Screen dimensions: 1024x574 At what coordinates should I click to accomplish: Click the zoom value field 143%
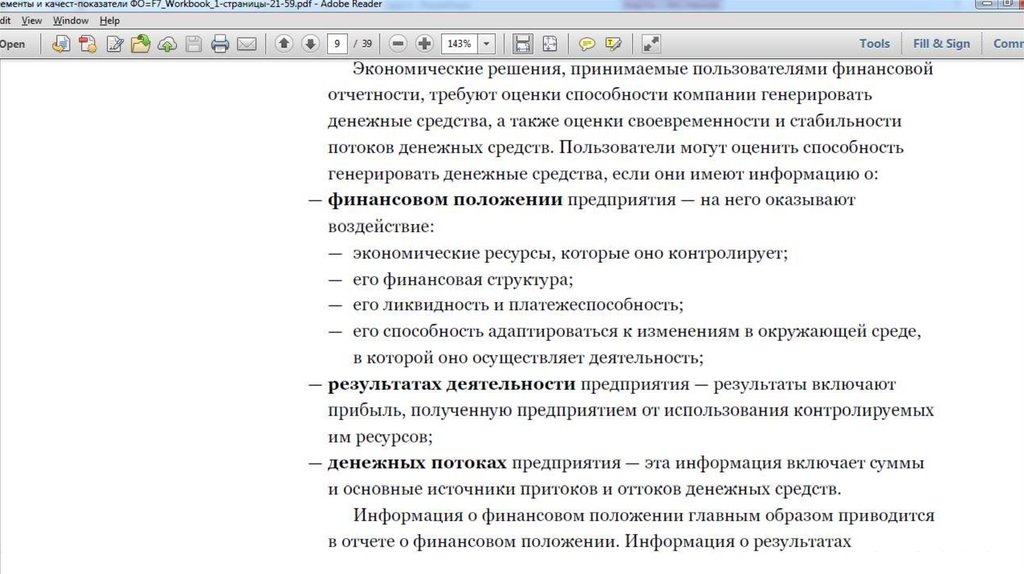tap(460, 44)
